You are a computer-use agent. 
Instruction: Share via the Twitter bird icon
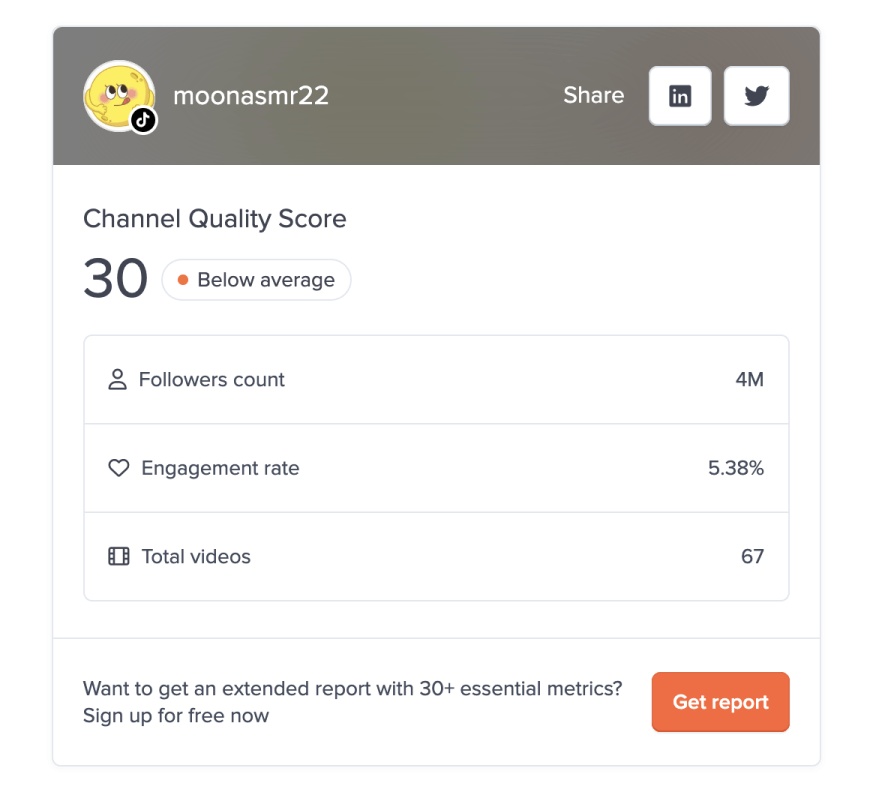click(x=756, y=96)
